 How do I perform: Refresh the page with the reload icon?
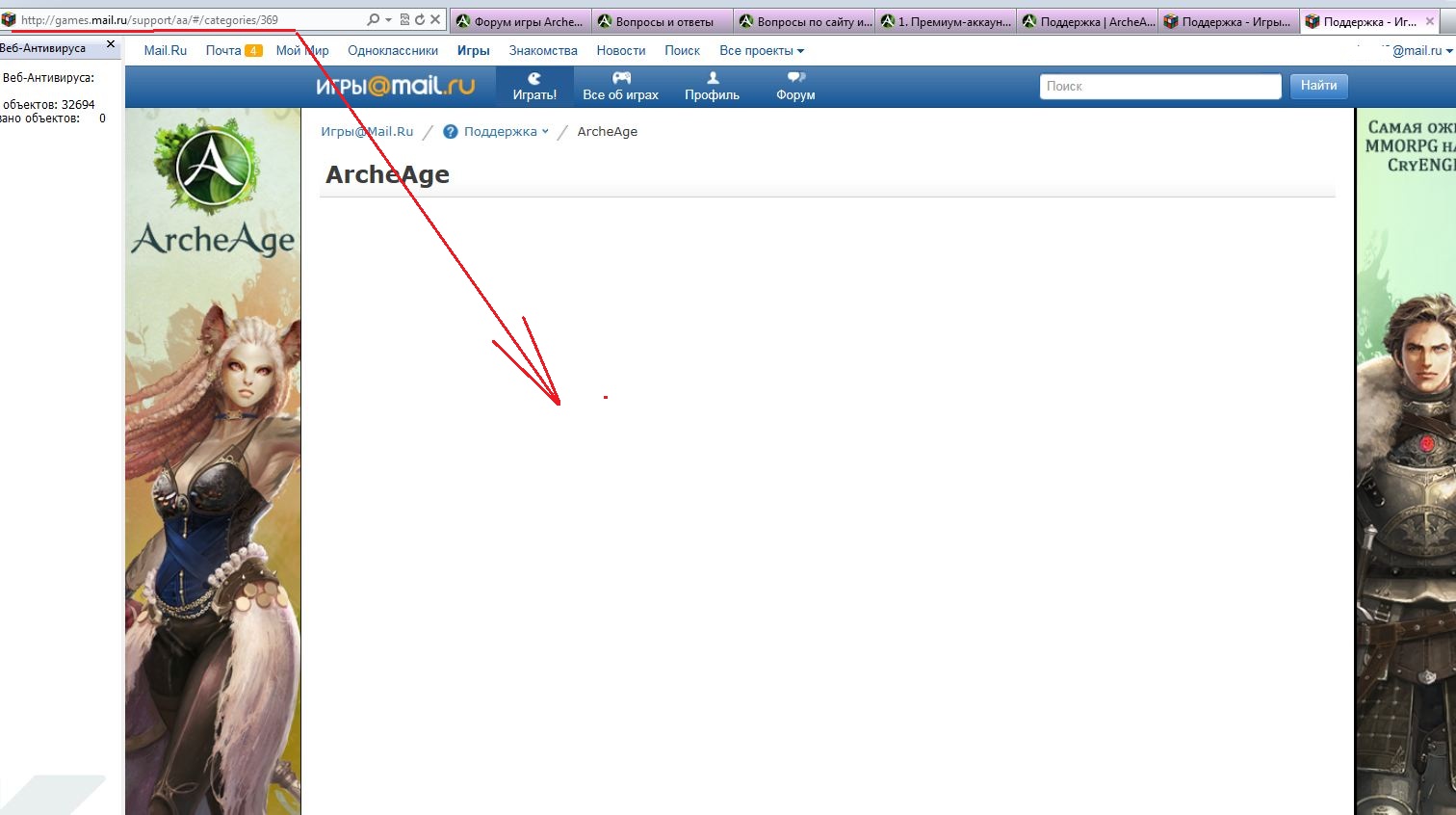pos(420,19)
